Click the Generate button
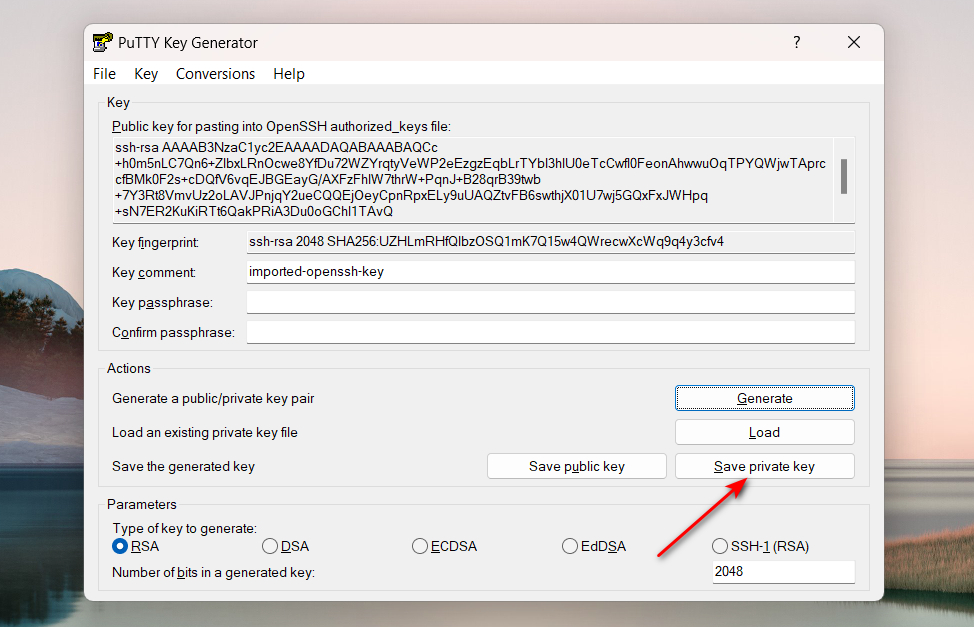The width and height of the screenshot is (974, 627). 765,398
